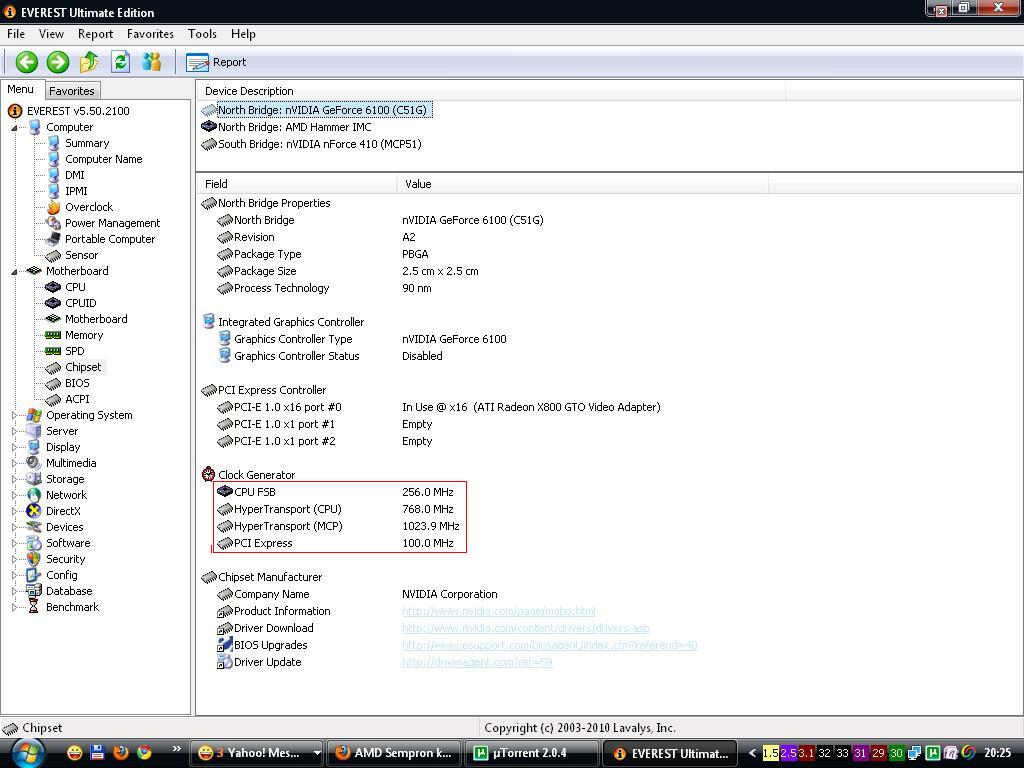Open the nvidia.com mobo Product Information link
Viewport: 1024px width, 768px height.
click(x=499, y=611)
